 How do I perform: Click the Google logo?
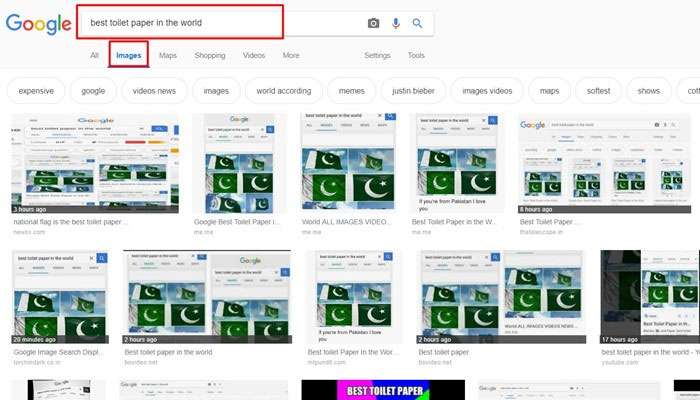38,24
